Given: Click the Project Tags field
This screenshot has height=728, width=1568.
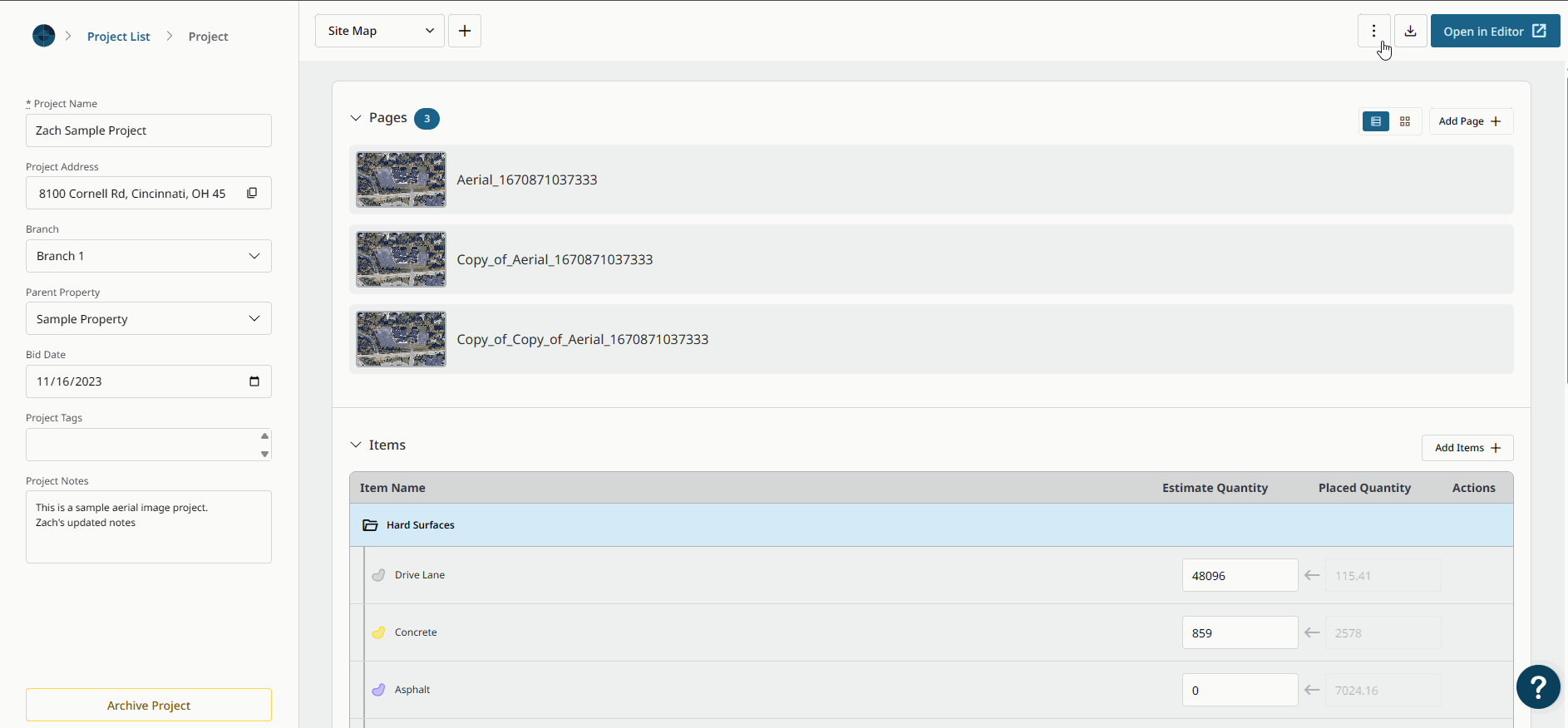Looking at the screenshot, I should pos(149,445).
